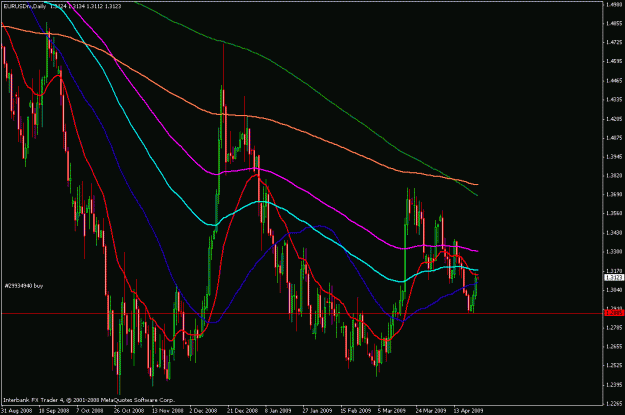The width and height of the screenshot is (625, 415).
Task: Click the 13 Nov 2008 date label
Action: point(167,410)
